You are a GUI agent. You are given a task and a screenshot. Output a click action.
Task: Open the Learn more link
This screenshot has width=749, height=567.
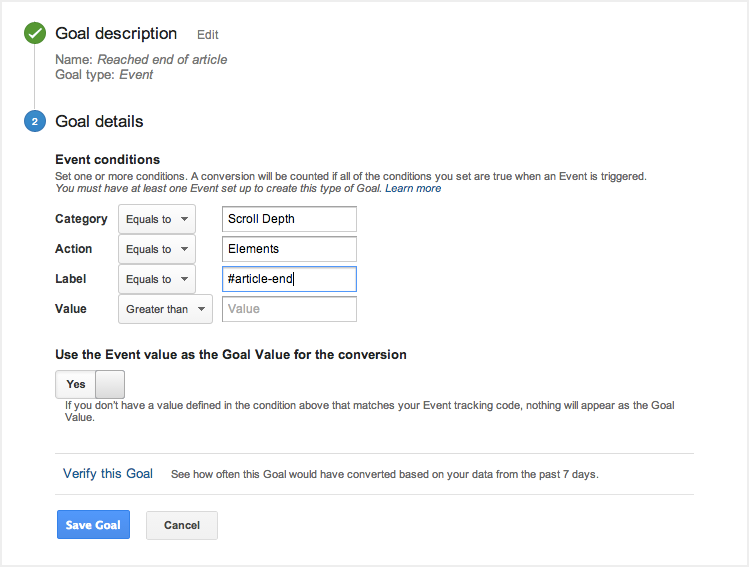(x=413, y=188)
